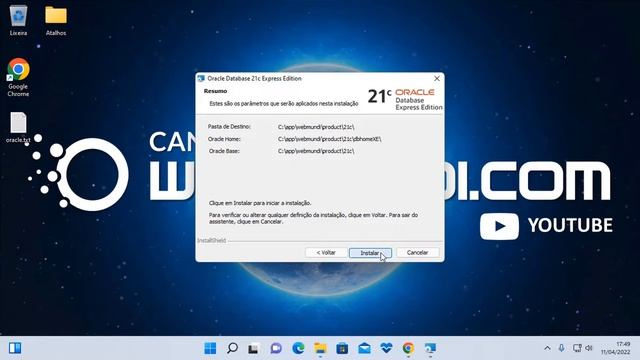Open File Explorer from taskbar
The height and width of the screenshot is (360, 640).
point(320,348)
